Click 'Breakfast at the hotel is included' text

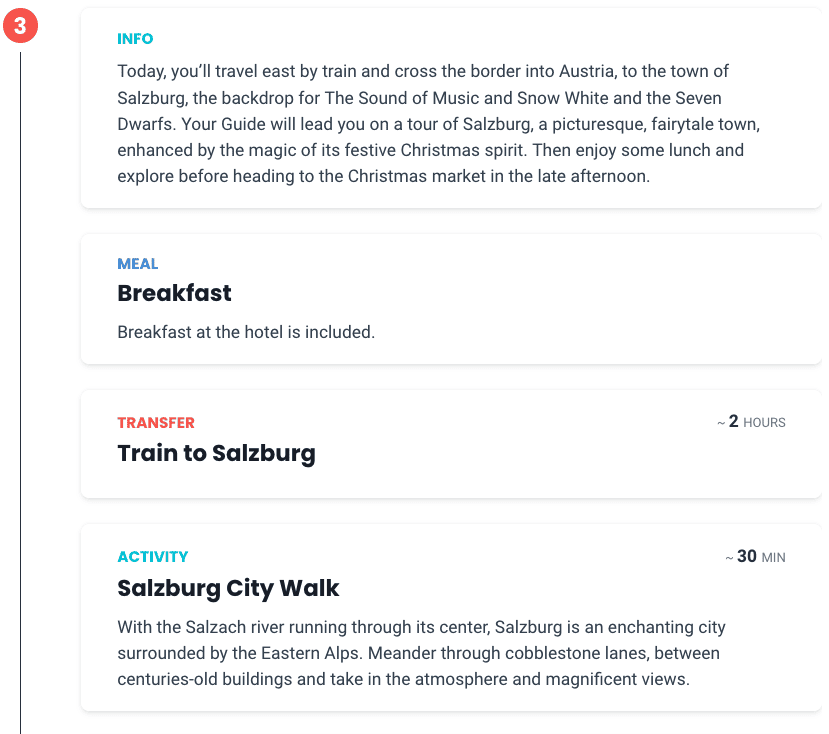(246, 332)
